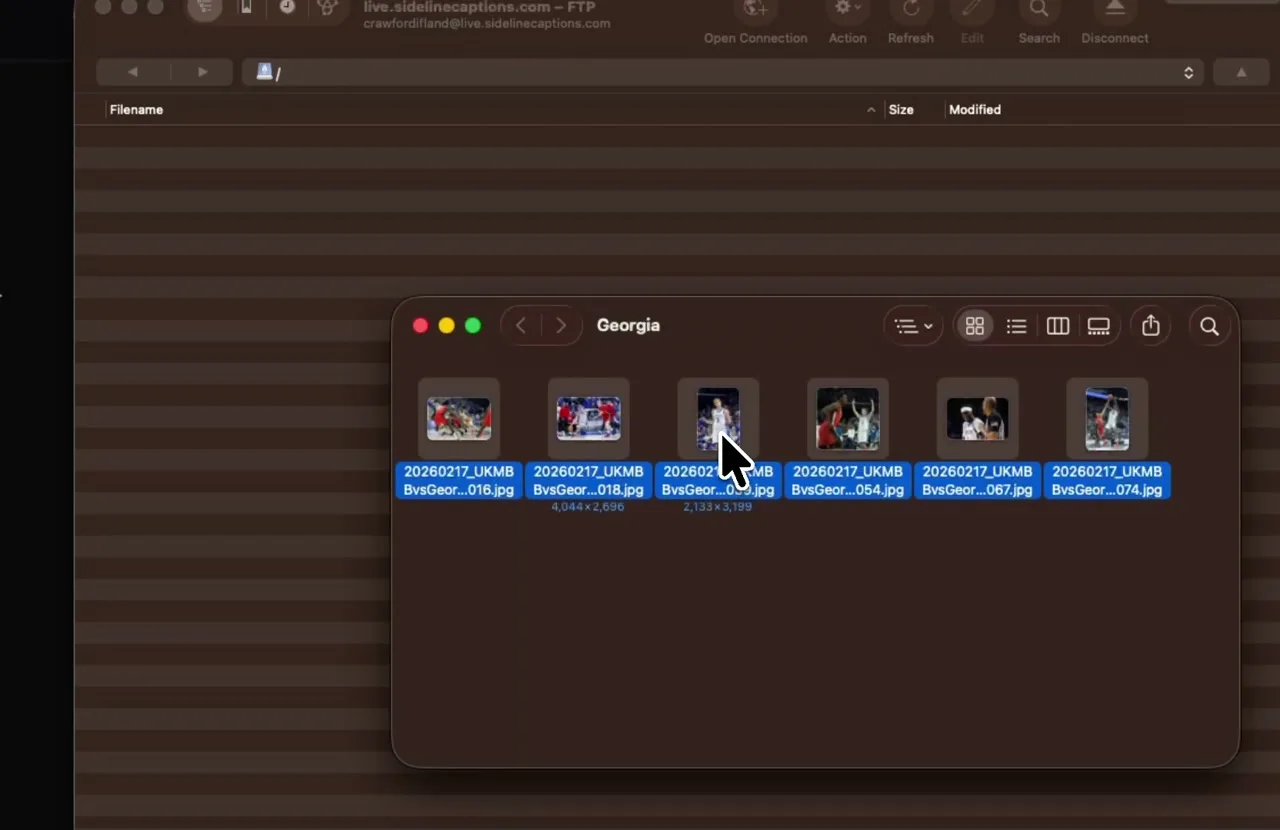
Task: Click filename label ending 054.jpg
Action: (848, 480)
